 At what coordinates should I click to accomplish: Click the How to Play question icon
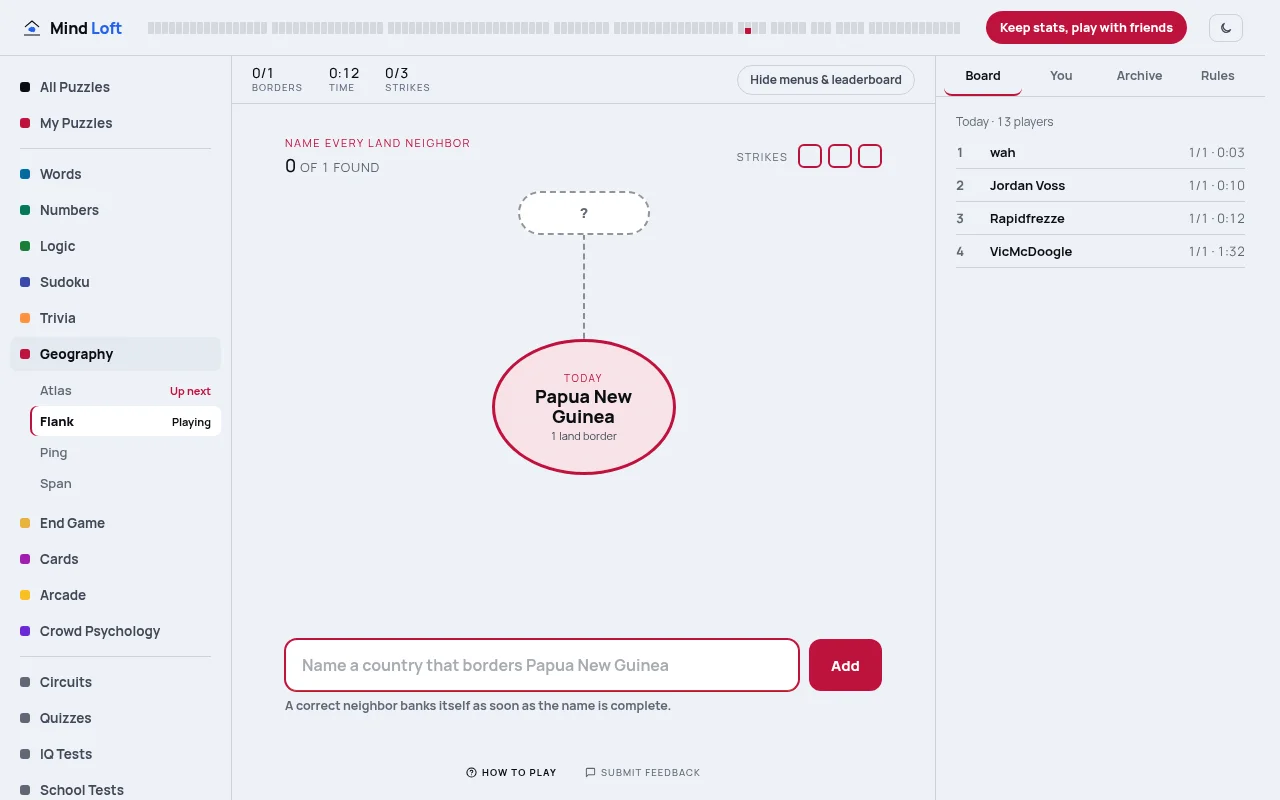[x=471, y=772]
